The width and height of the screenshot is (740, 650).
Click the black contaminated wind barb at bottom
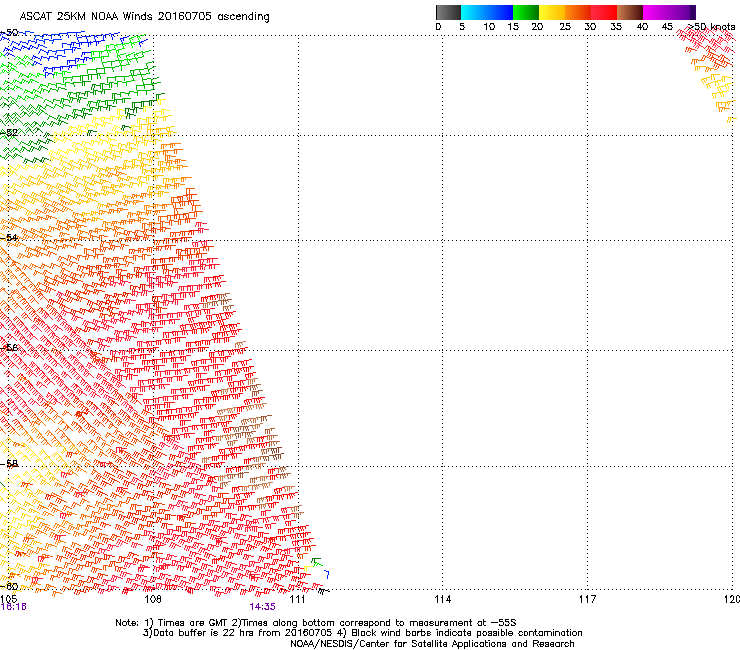coord(323,591)
